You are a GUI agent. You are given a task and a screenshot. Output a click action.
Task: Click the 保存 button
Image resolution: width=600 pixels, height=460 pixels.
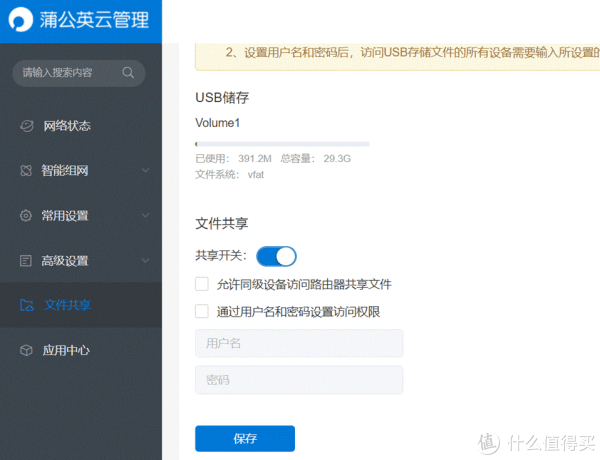tap(245, 439)
